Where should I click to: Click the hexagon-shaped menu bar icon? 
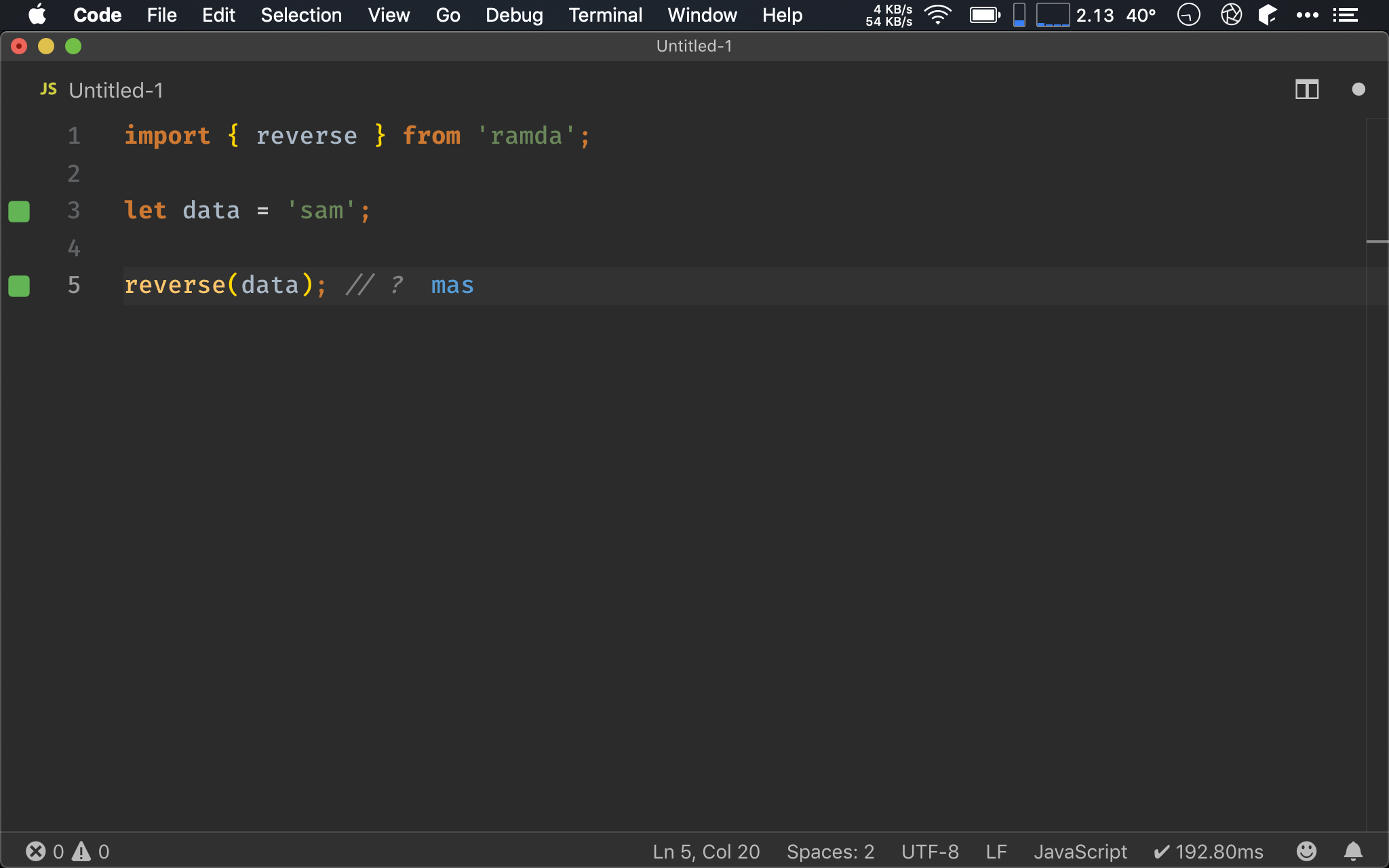click(1267, 15)
